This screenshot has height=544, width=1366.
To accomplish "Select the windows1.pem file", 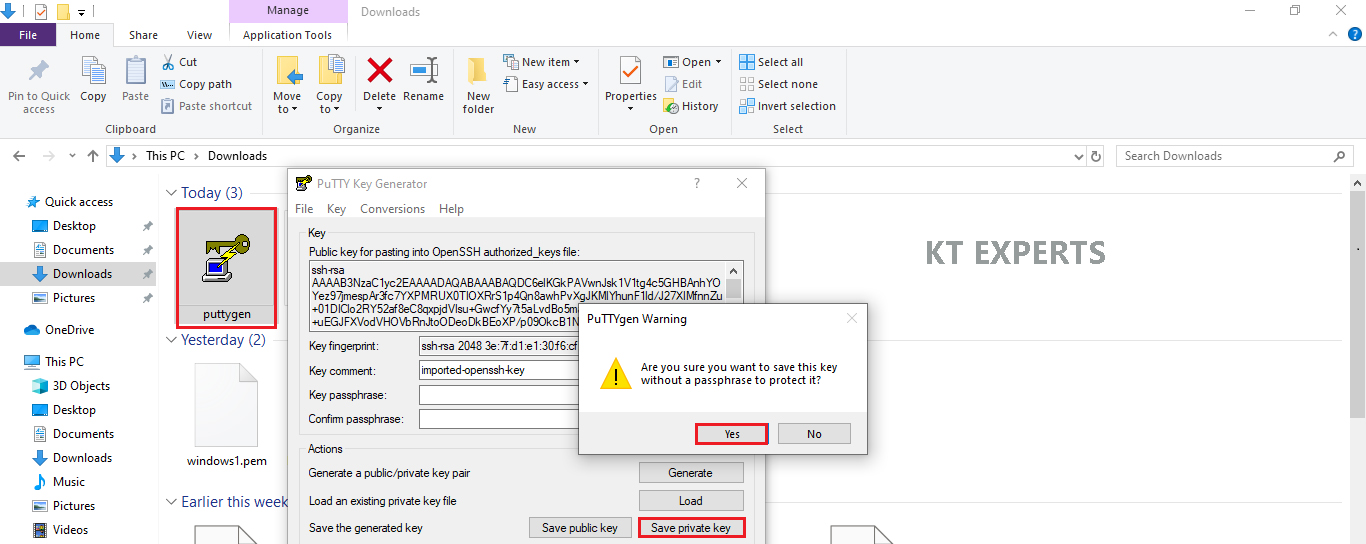I will (227, 414).
